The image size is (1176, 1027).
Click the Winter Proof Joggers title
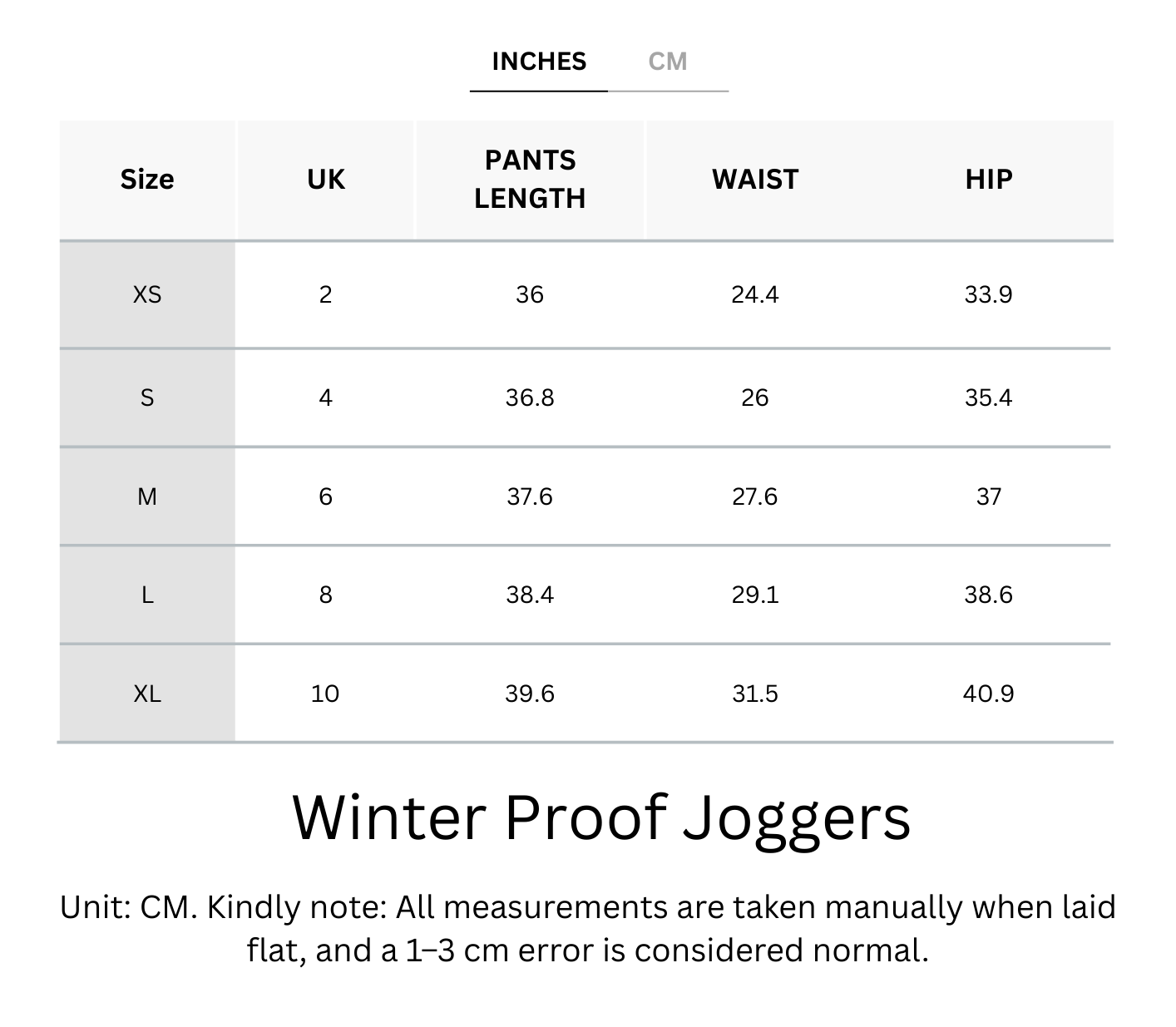click(601, 817)
